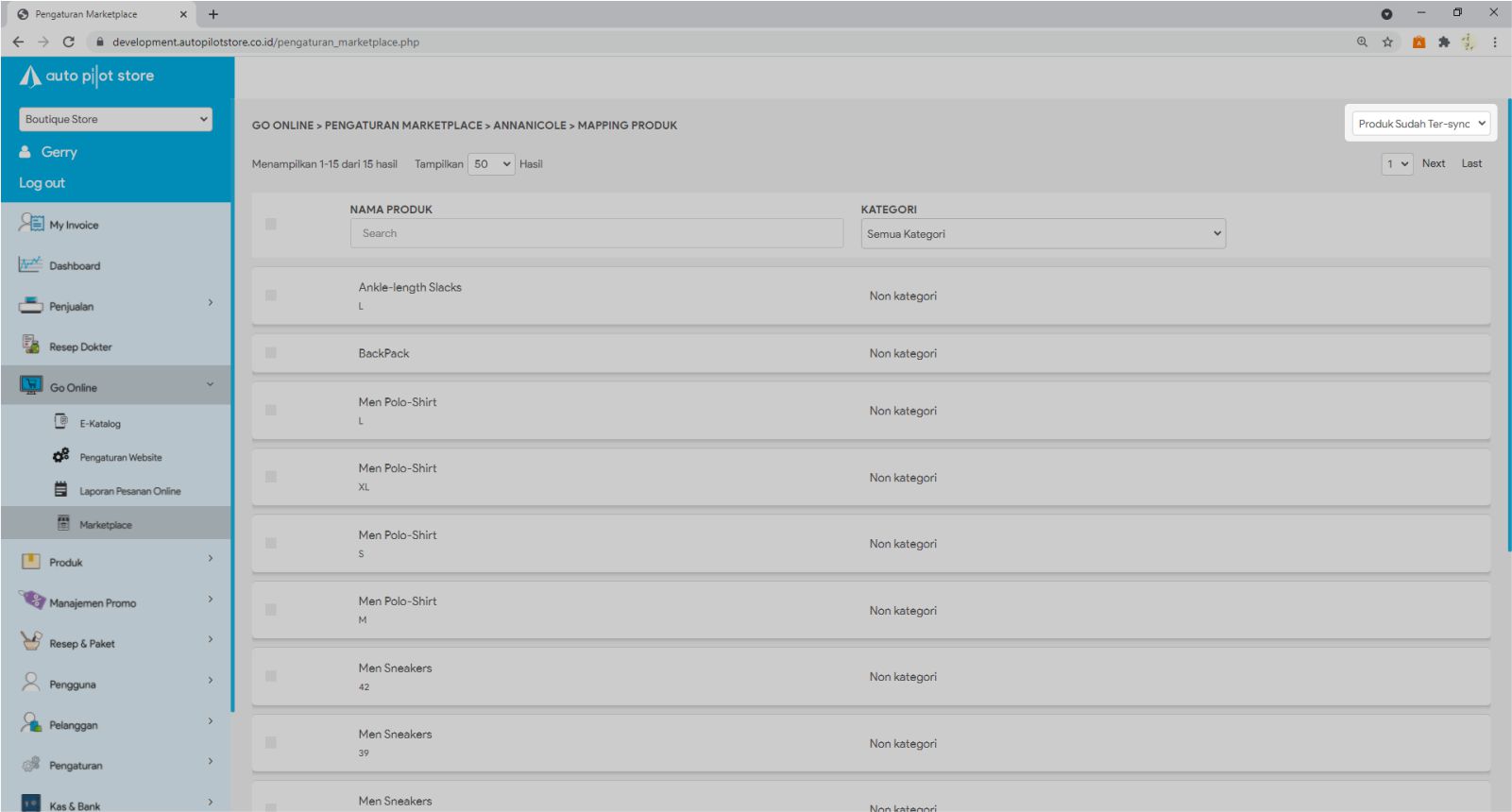Click the Log out link
1512x812 pixels.
pyautogui.click(x=42, y=183)
